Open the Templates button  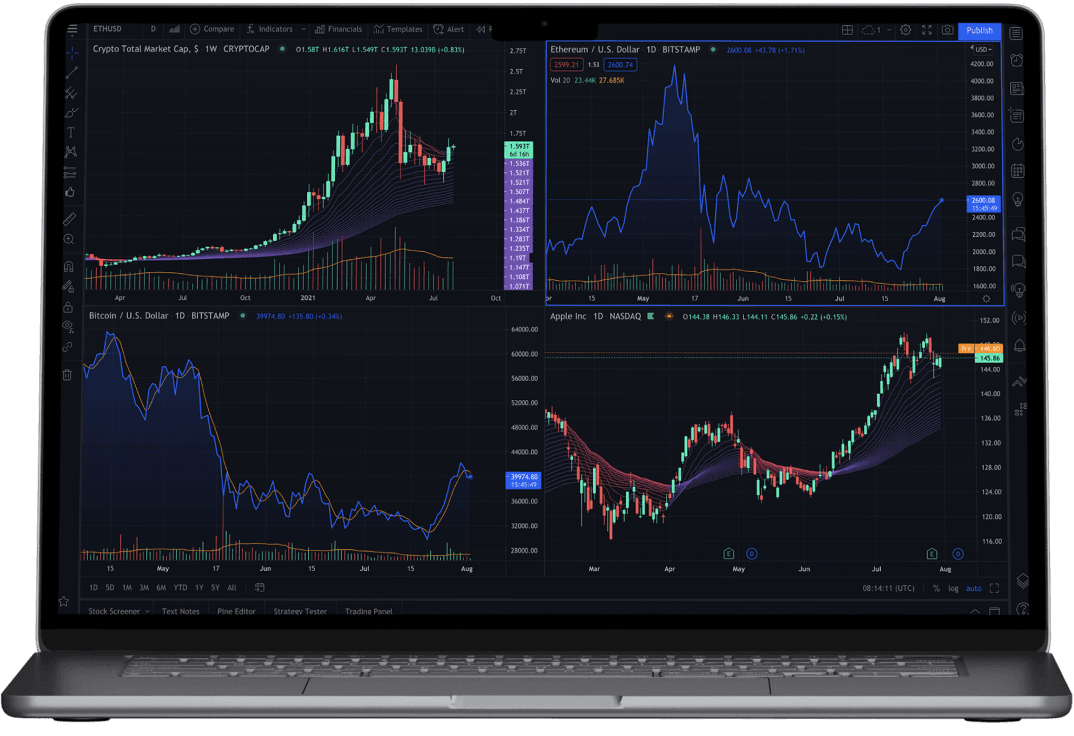(x=398, y=29)
